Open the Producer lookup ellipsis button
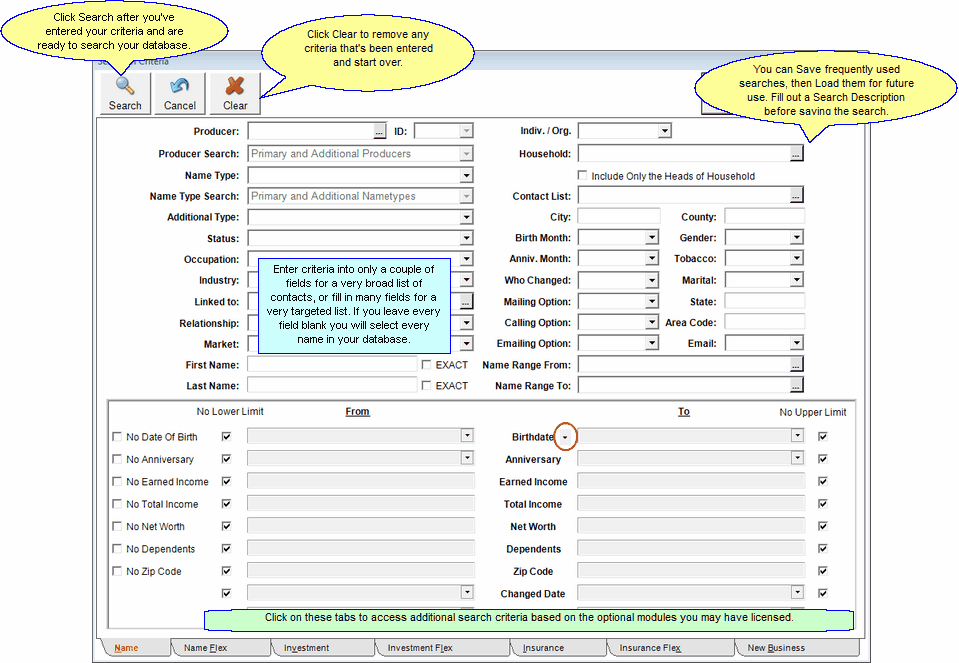This screenshot has height=663, width=959. pos(378,130)
